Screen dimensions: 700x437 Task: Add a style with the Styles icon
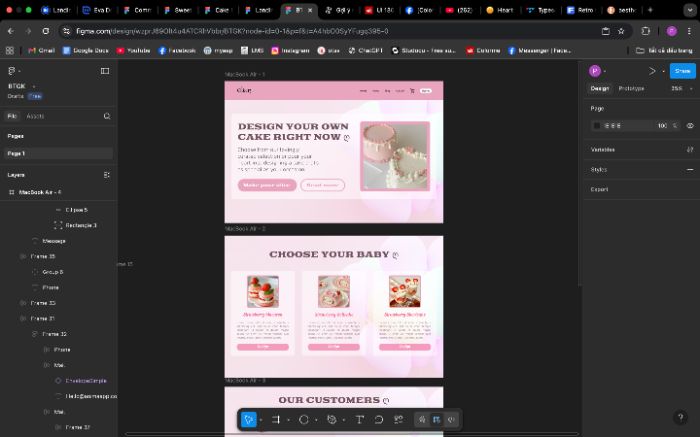(690, 170)
